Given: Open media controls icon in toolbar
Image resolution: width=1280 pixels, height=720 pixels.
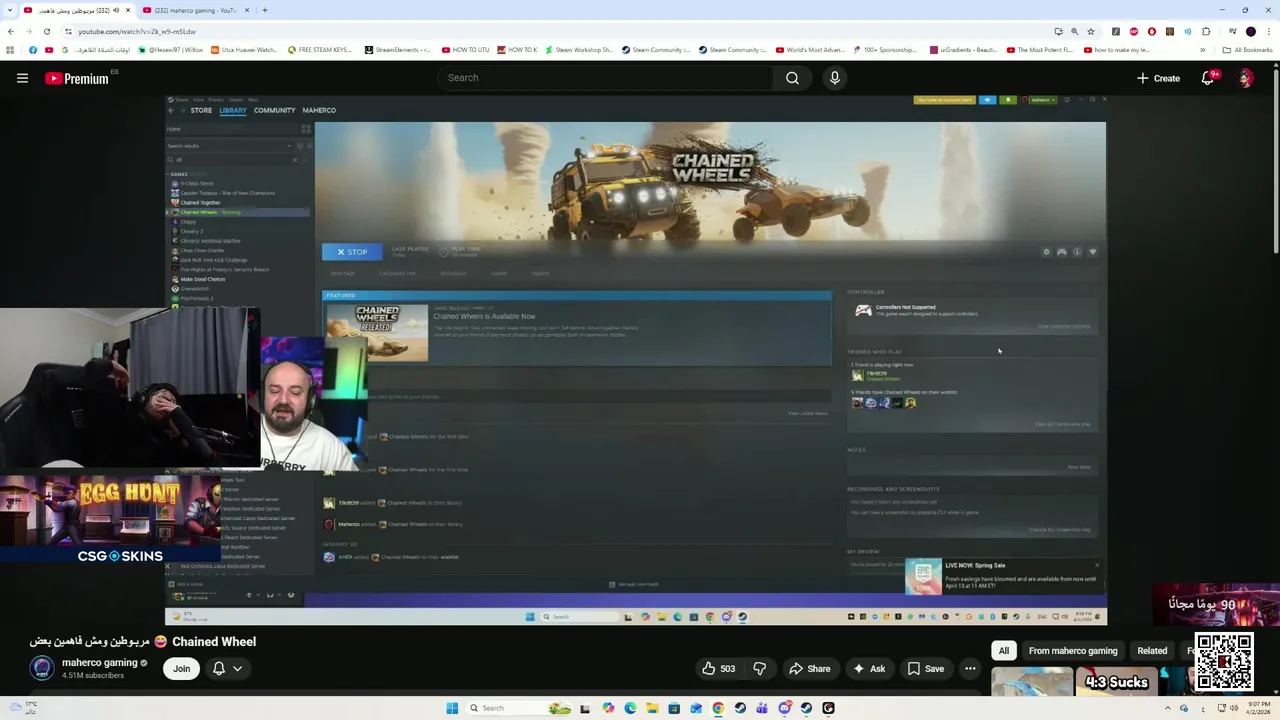Looking at the screenshot, I should click(x=1233, y=31).
